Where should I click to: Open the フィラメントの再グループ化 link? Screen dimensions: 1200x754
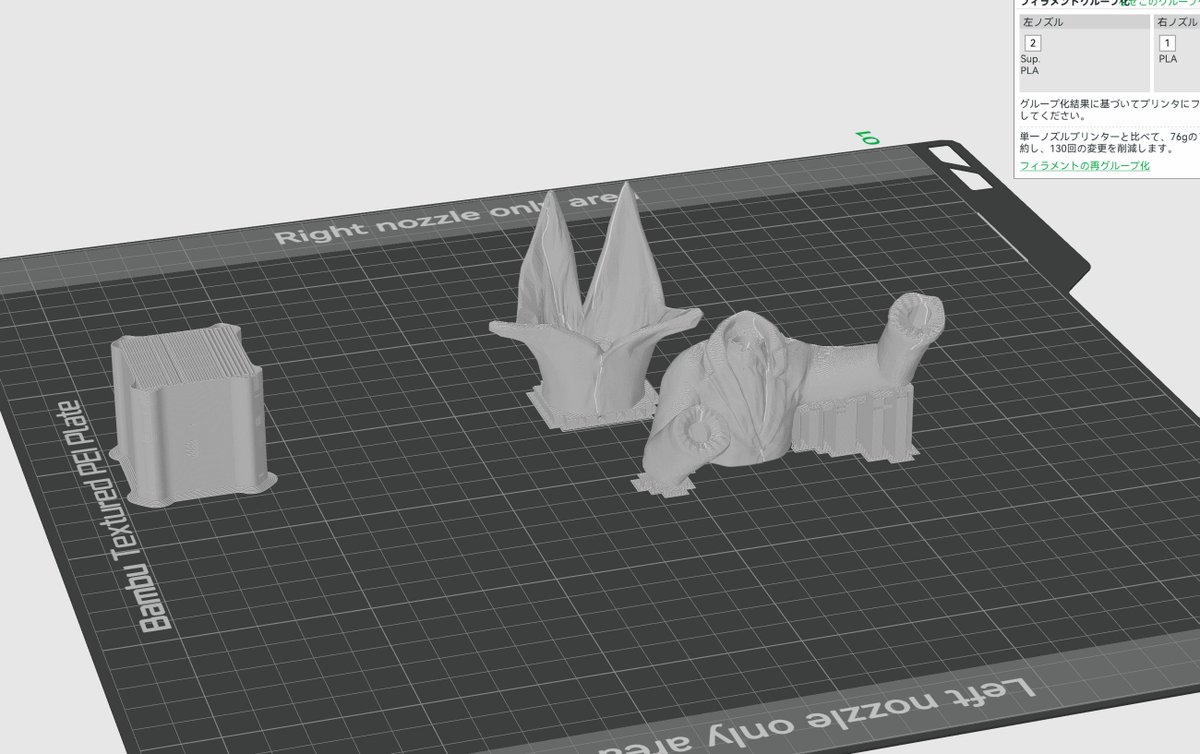click(1085, 165)
